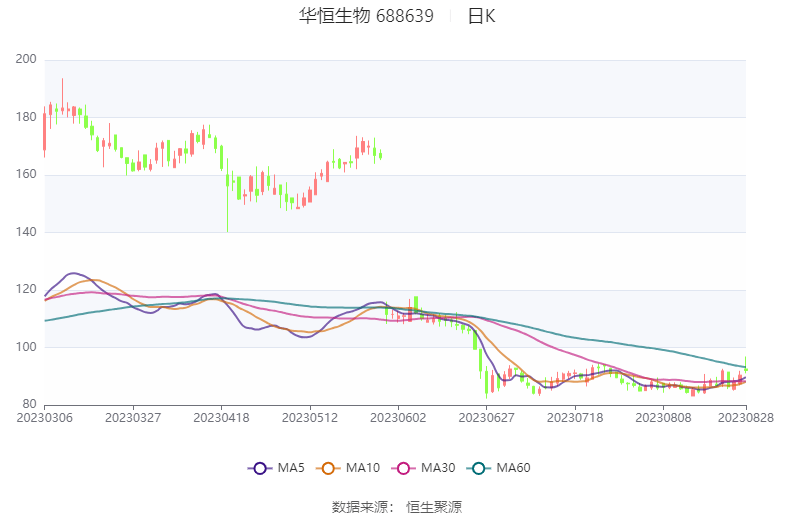Toggle the MA5 legend circle marker
Image resolution: width=794 pixels, height=517 pixels.
[260, 468]
